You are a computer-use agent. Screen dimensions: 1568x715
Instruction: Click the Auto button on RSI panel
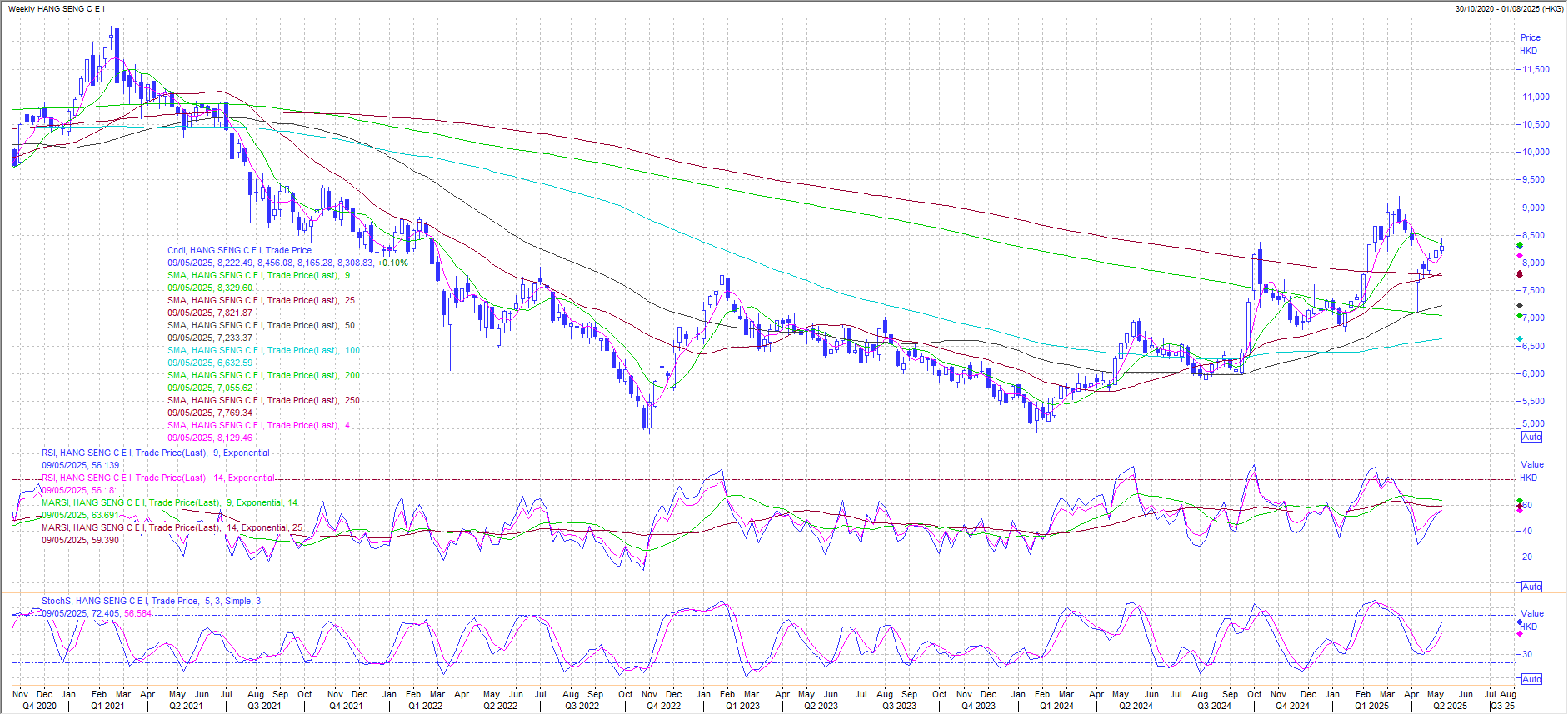tap(1532, 587)
